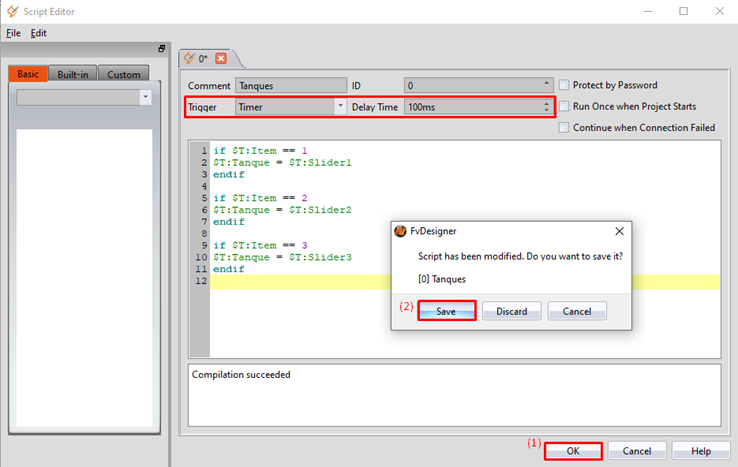The width and height of the screenshot is (738, 467).
Task: Toggle Run Once when Project Starts
Action: click(x=565, y=106)
